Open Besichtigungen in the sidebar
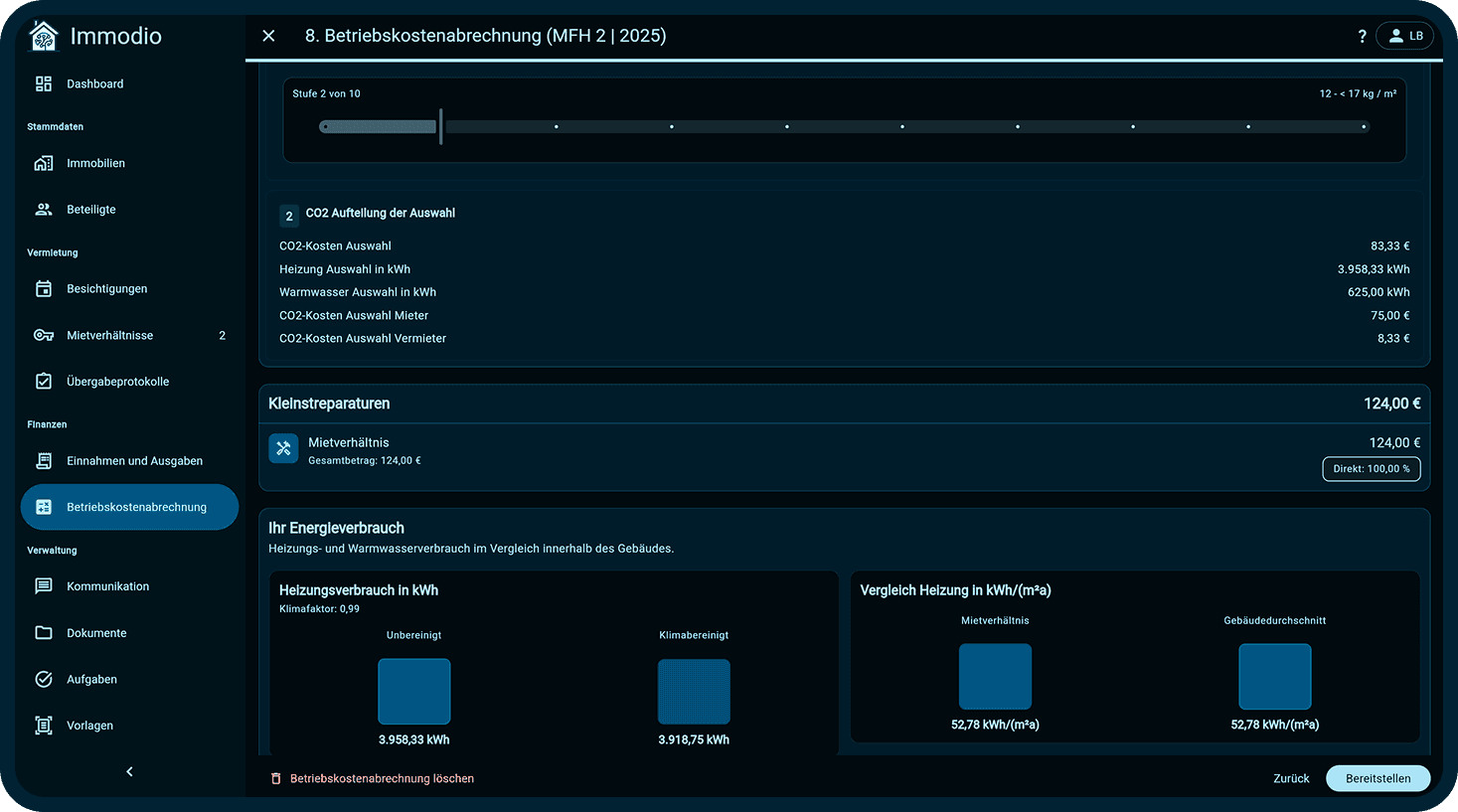1458x812 pixels. click(x=129, y=289)
